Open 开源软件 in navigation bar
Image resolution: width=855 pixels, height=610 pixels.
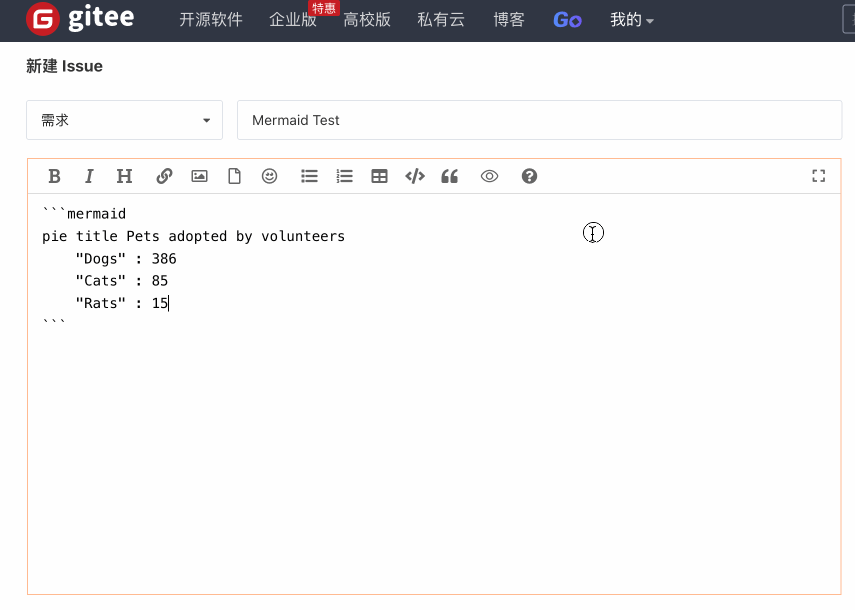tap(211, 20)
